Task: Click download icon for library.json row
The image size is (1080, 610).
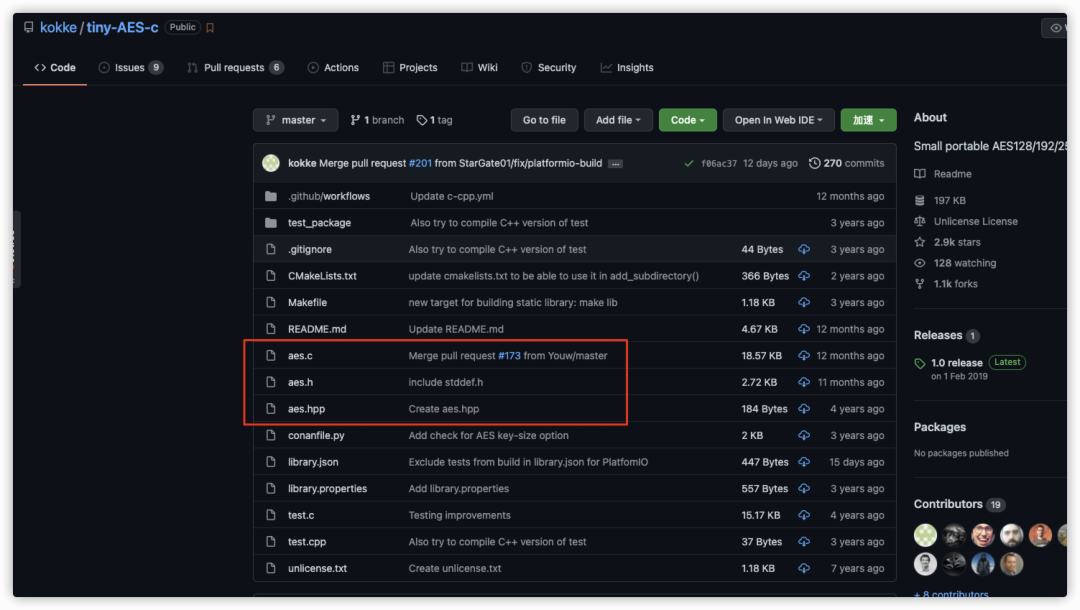Action: click(804, 462)
